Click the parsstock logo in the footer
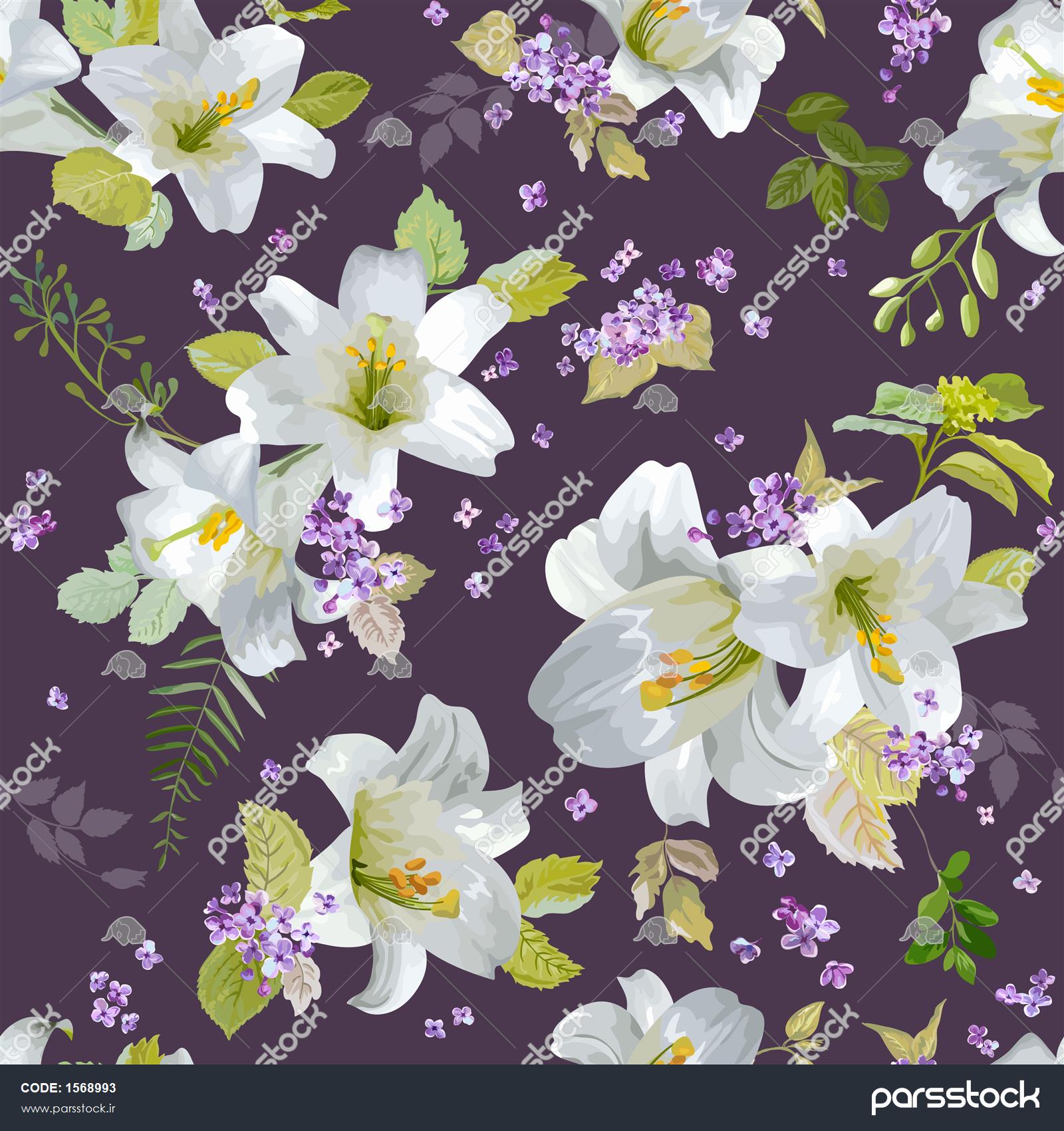Viewport: 1064px width, 1131px height. pos(955,1098)
